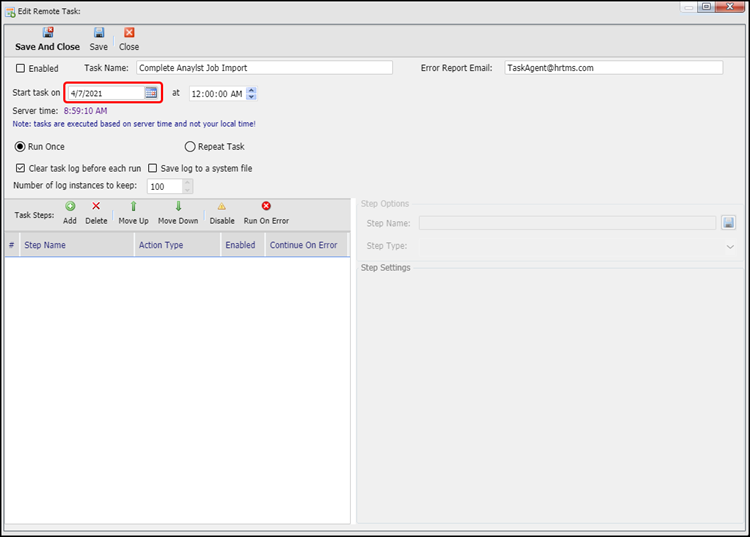This screenshot has height=537, width=750.
Task: Uncheck Clear task log before each run
Action: (21, 168)
